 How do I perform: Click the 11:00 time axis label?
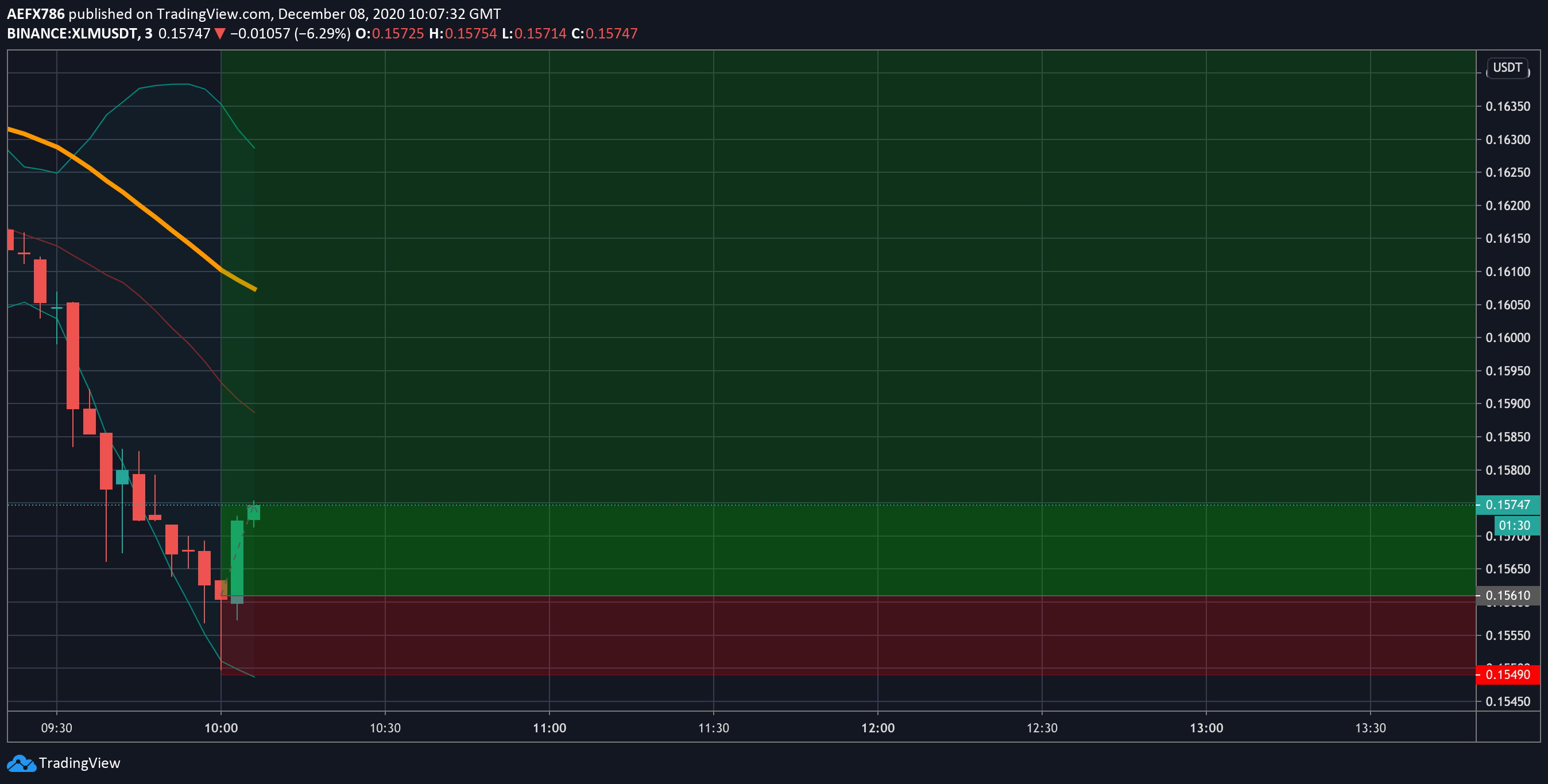549,728
